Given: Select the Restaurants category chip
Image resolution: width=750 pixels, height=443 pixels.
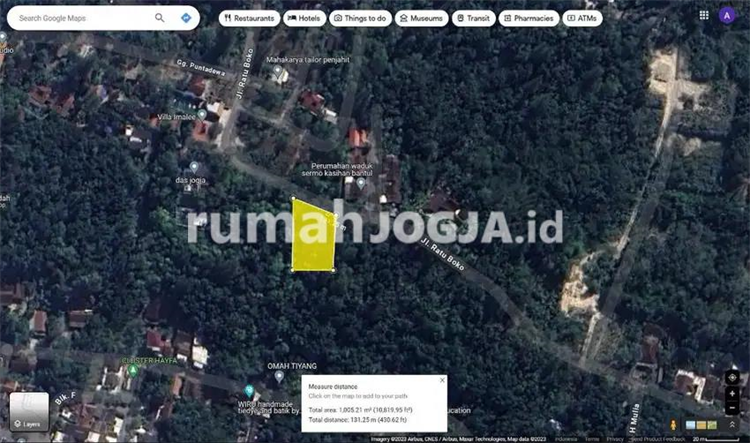Looking at the screenshot, I should tap(249, 18).
